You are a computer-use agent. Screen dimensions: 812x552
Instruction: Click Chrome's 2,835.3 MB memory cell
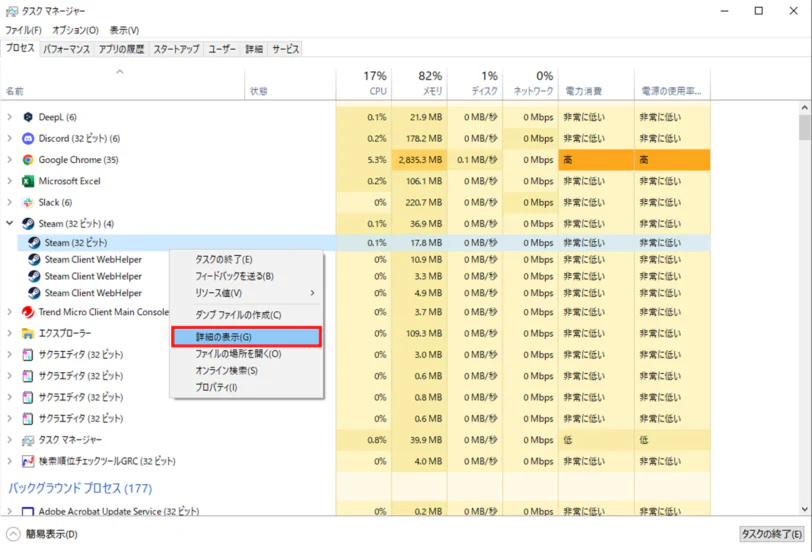click(419, 159)
